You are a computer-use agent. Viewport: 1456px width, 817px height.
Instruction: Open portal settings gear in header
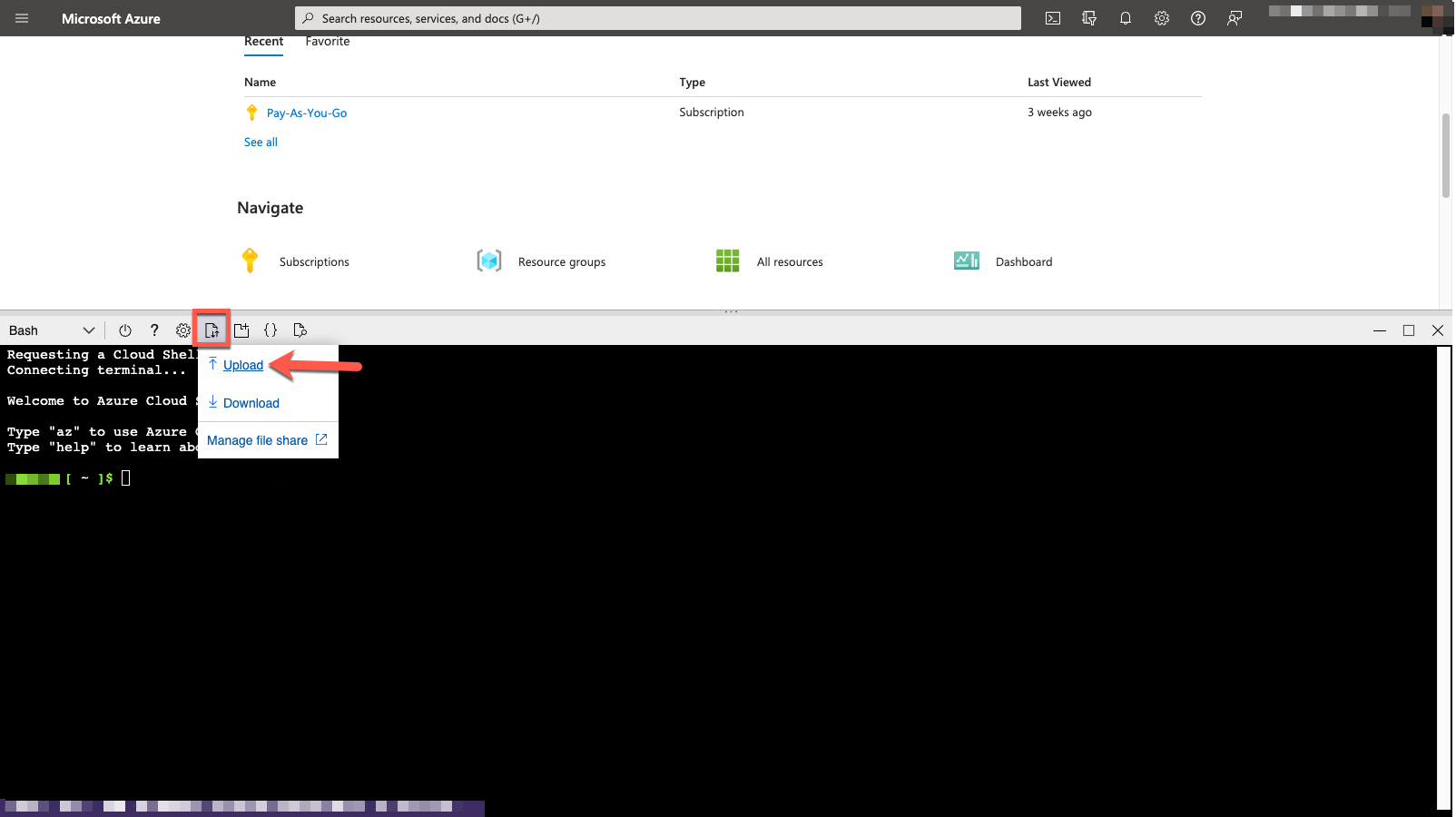point(1162,18)
